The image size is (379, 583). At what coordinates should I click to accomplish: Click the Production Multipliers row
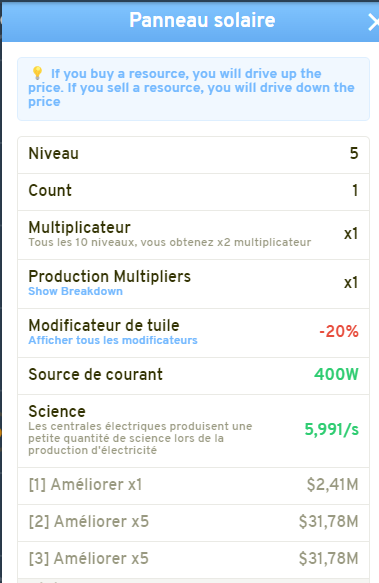193,283
